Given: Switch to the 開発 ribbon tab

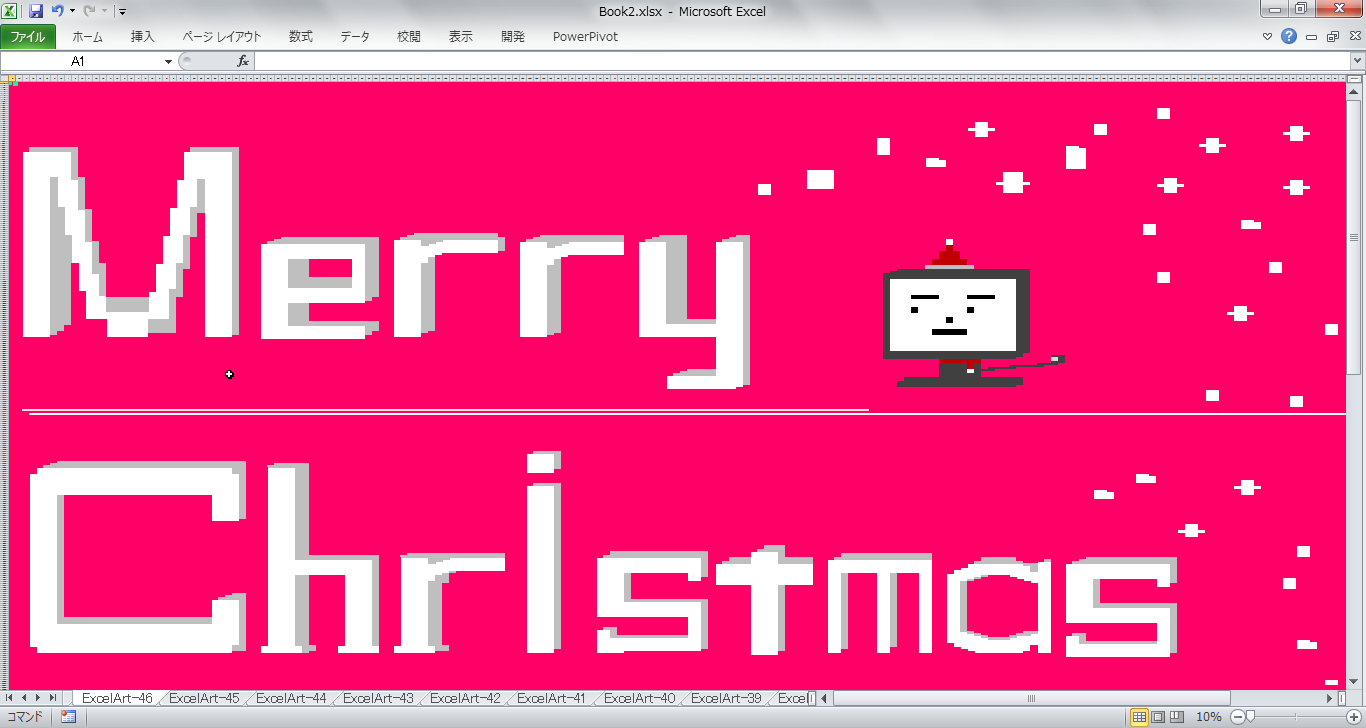Looking at the screenshot, I should [513, 37].
